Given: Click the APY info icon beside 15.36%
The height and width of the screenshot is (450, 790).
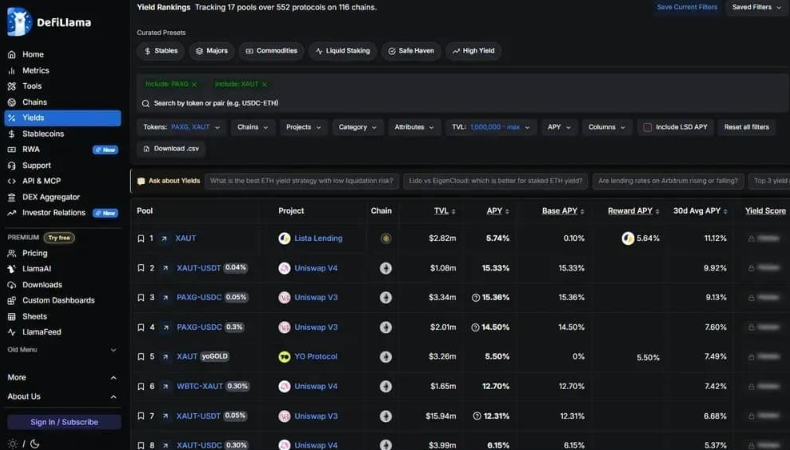Looking at the screenshot, I should (476, 298).
